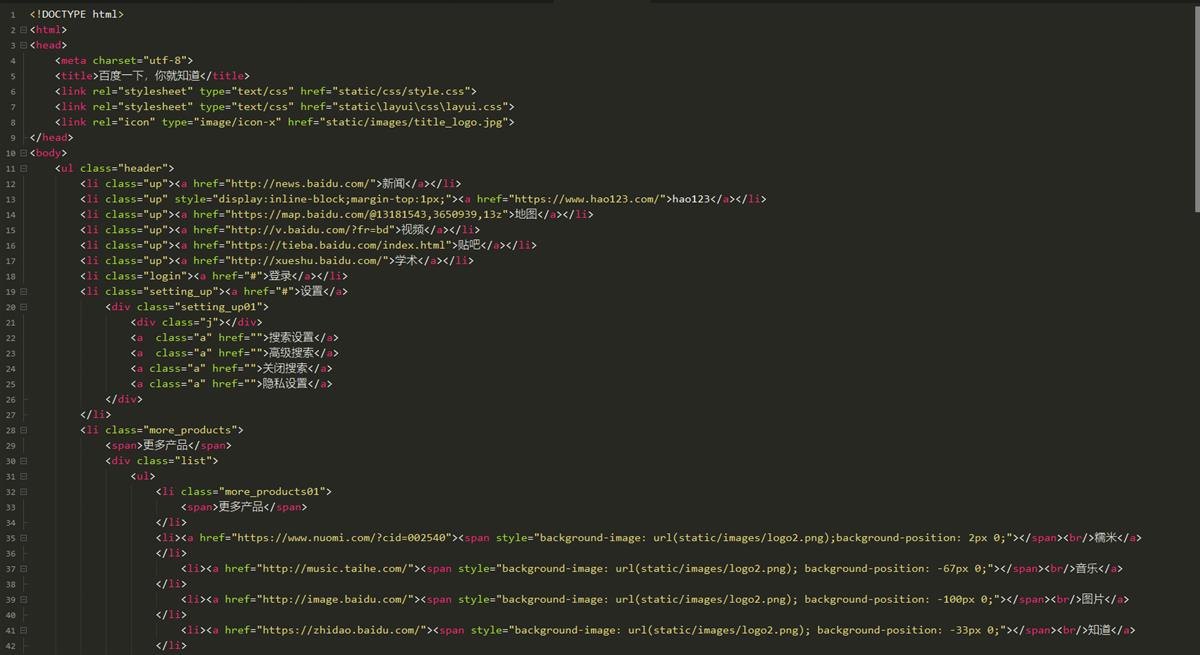Fold the ul class="header" block
The width and height of the screenshot is (1200, 655).
click(23, 168)
